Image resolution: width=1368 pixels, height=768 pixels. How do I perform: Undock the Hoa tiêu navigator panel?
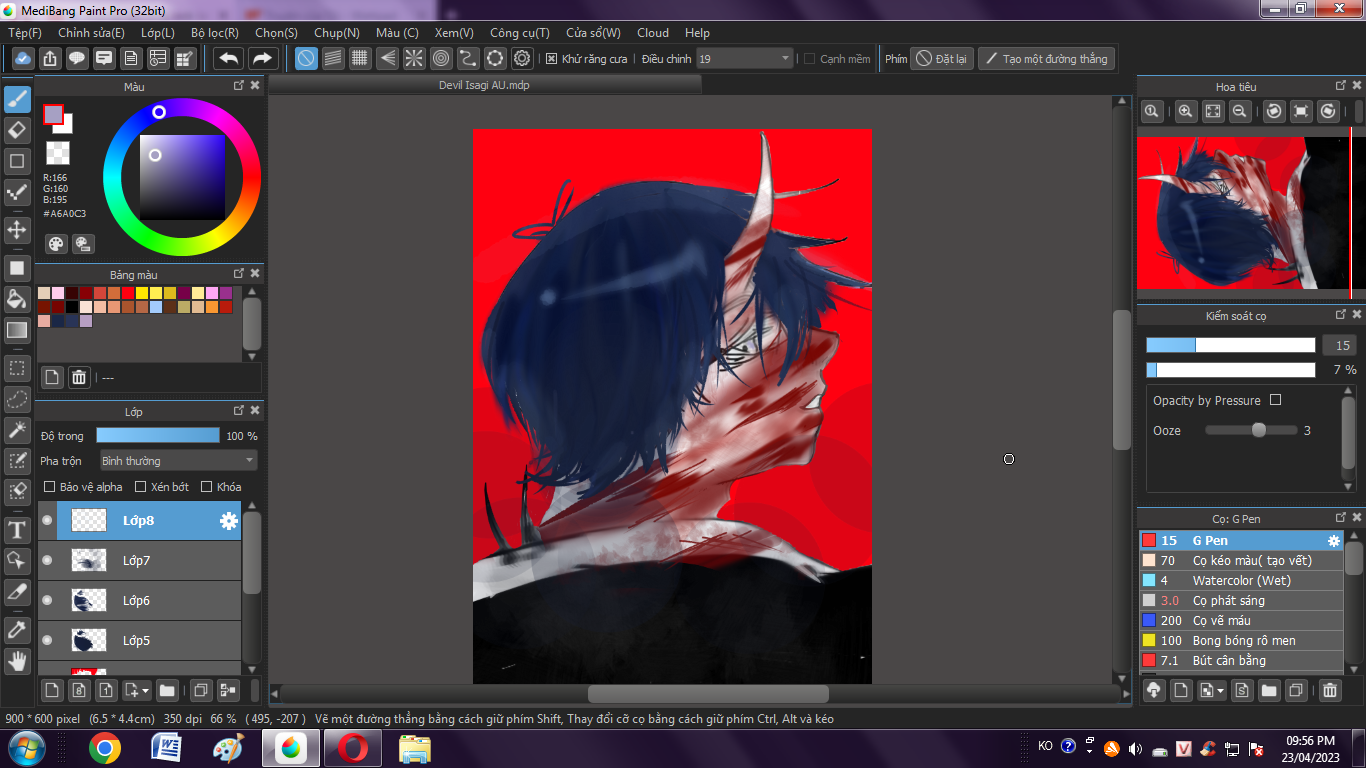pos(1341,87)
